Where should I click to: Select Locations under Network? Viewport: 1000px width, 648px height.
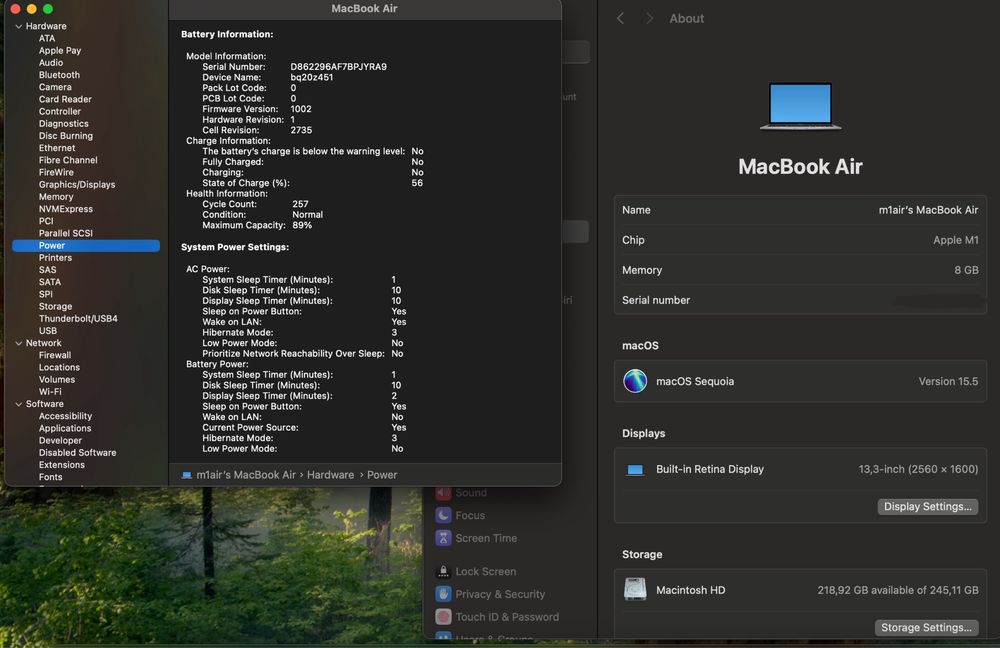click(59, 367)
